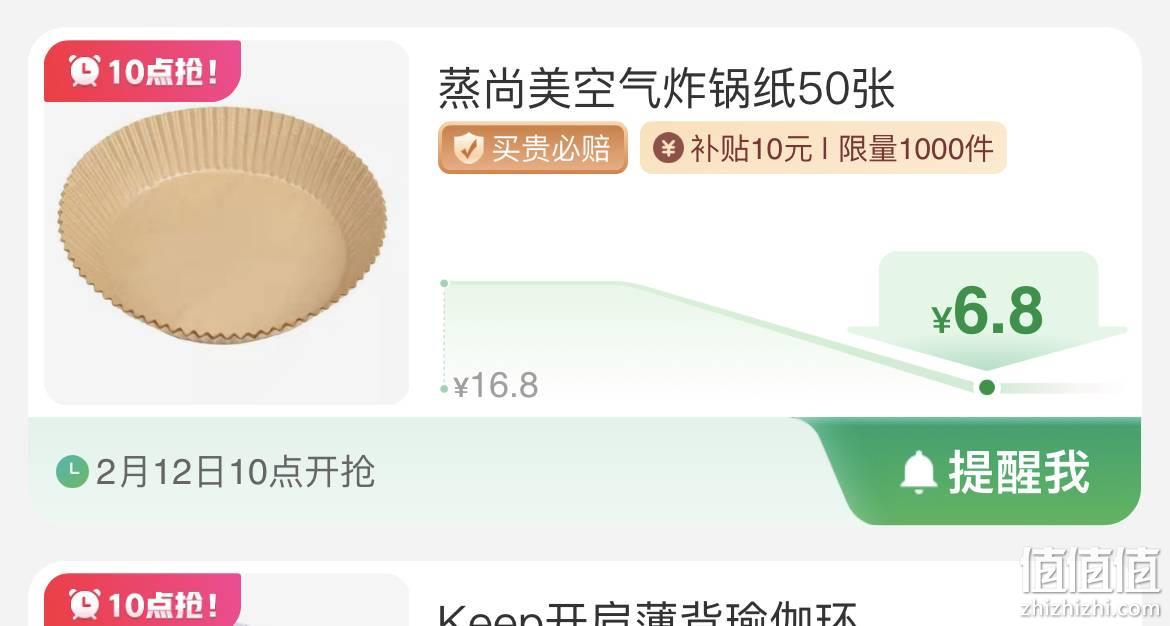Open the Keep开肩薄背瑜伽环 product title
Viewport: 1170px width, 626px height.
pos(647,614)
